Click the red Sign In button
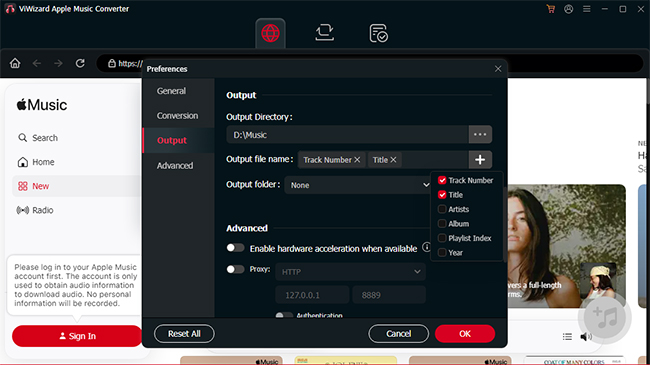 [77, 336]
